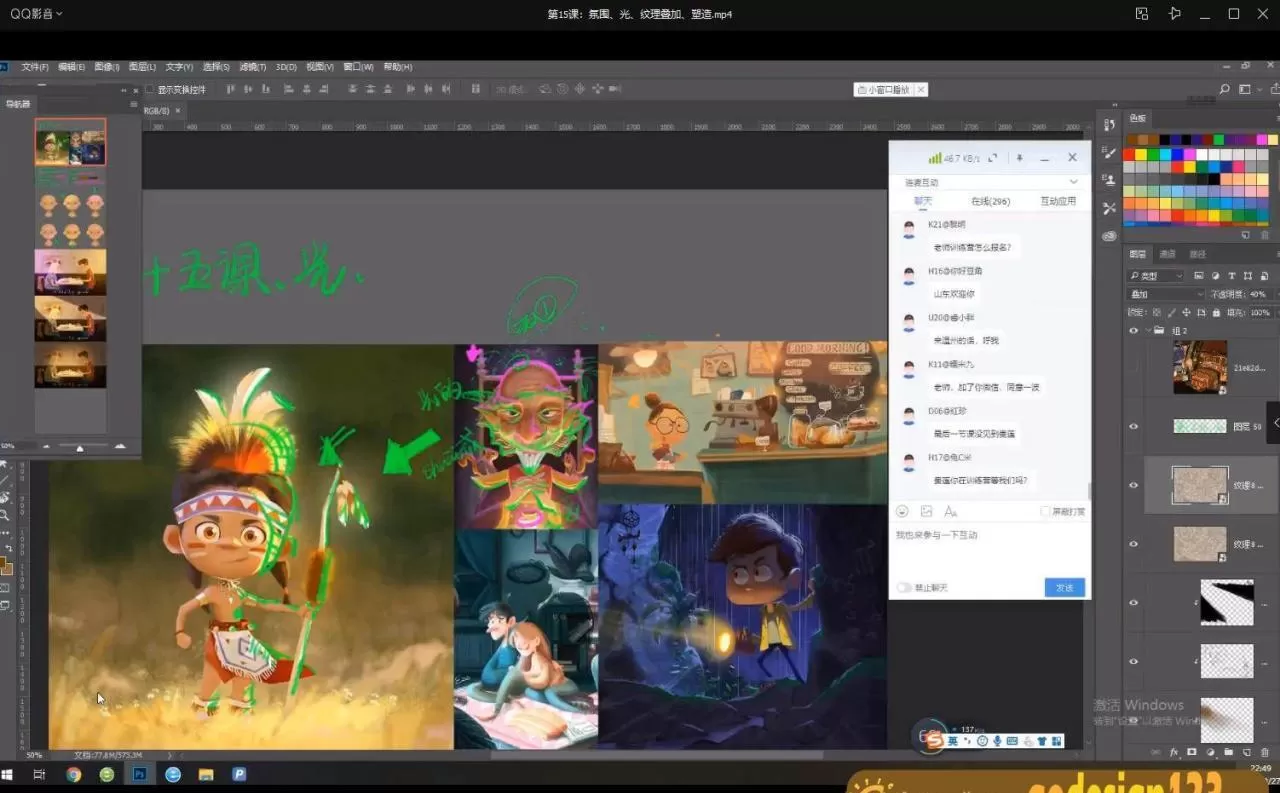Screen dimensions: 1280x793
Task: Open the Brush Settings panel icon
Action: [1109, 153]
